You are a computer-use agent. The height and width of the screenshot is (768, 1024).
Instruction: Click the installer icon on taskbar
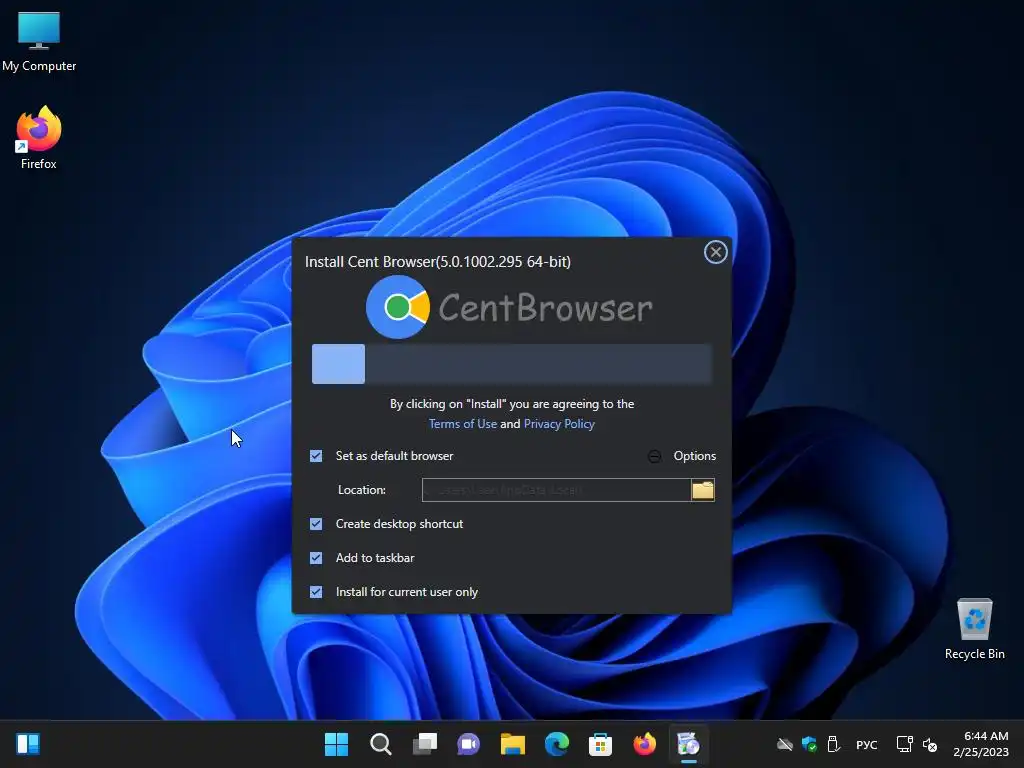[x=688, y=744]
